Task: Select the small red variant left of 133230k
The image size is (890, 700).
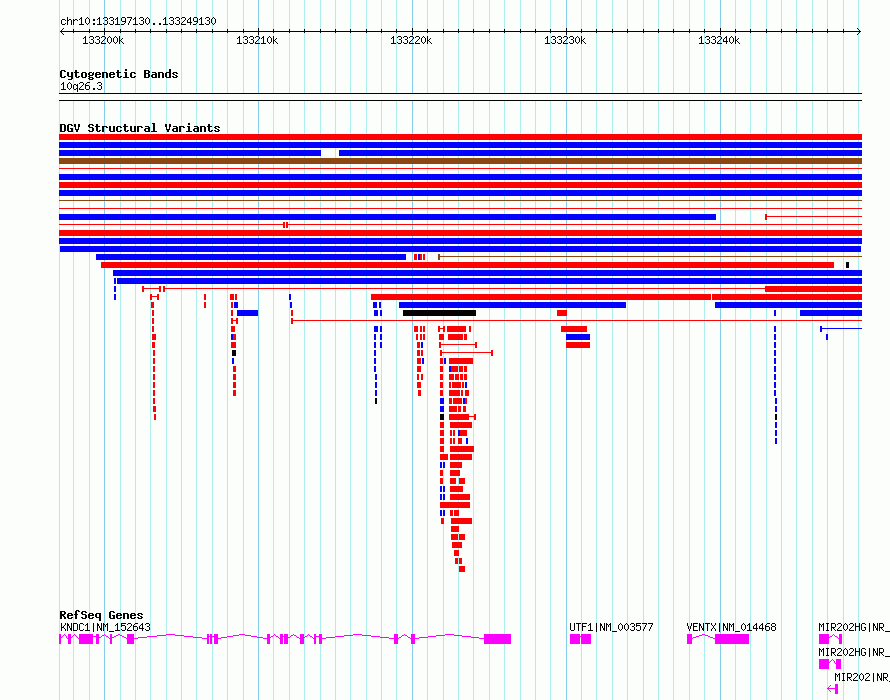Action: (x=562, y=313)
